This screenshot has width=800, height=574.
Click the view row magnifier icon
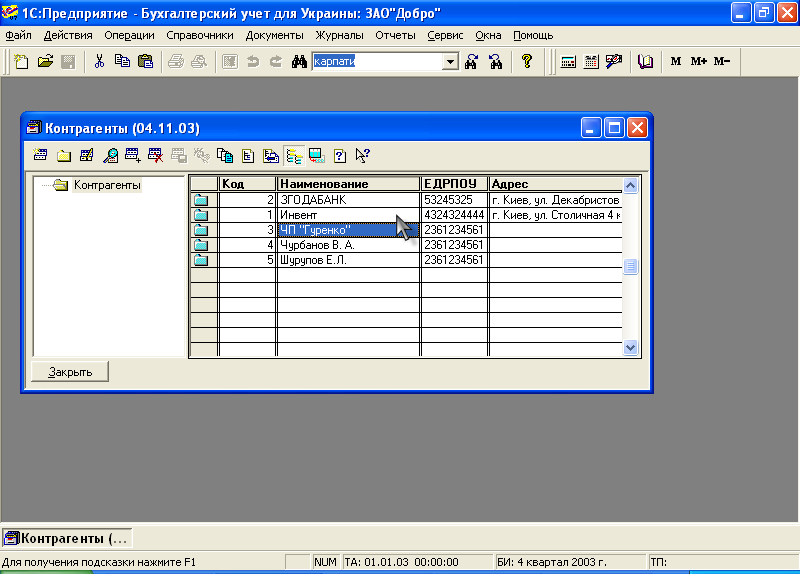click(x=110, y=156)
